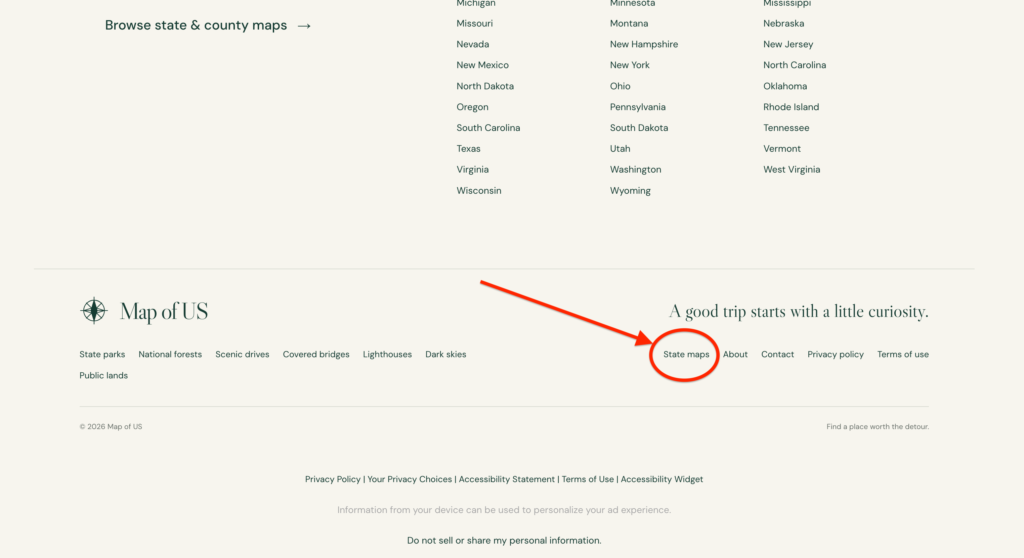Image resolution: width=1024 pixels, height=558 pixels.
Task: Open Your Privacy Choices link
Action: point(409,480)
